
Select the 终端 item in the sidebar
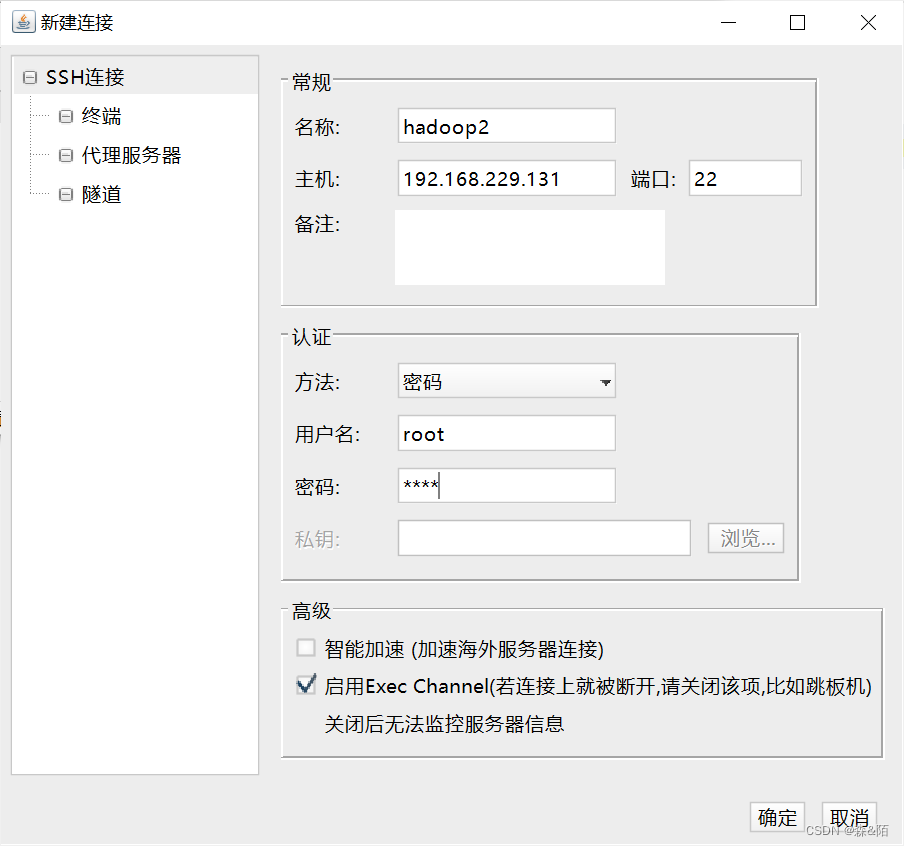tap(101, 116)
